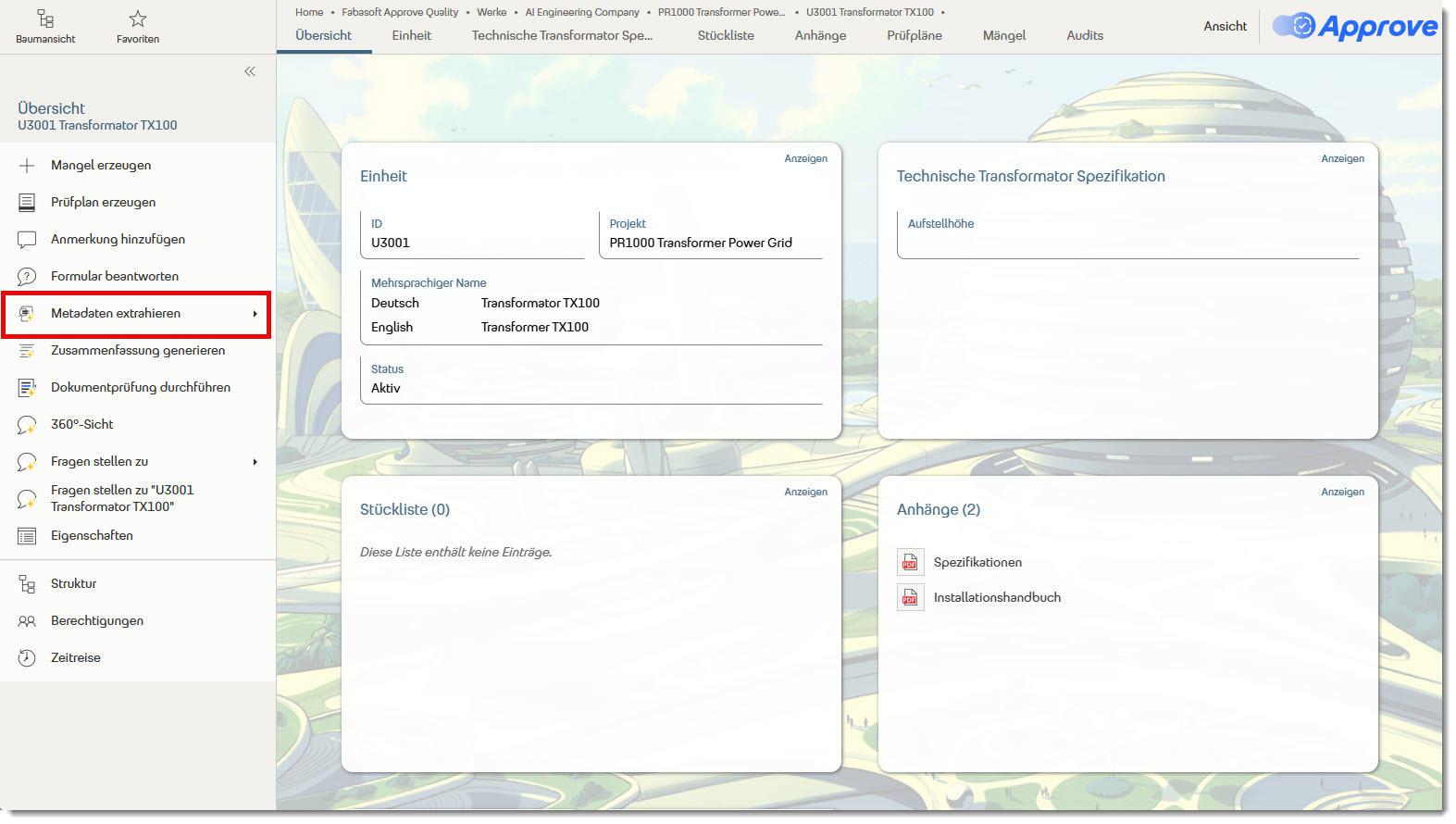The width and height of the screenshot is (1456, 824).
Task: Expand the Metadaten extrahieren submenu arrow
Action: (255, 314)
